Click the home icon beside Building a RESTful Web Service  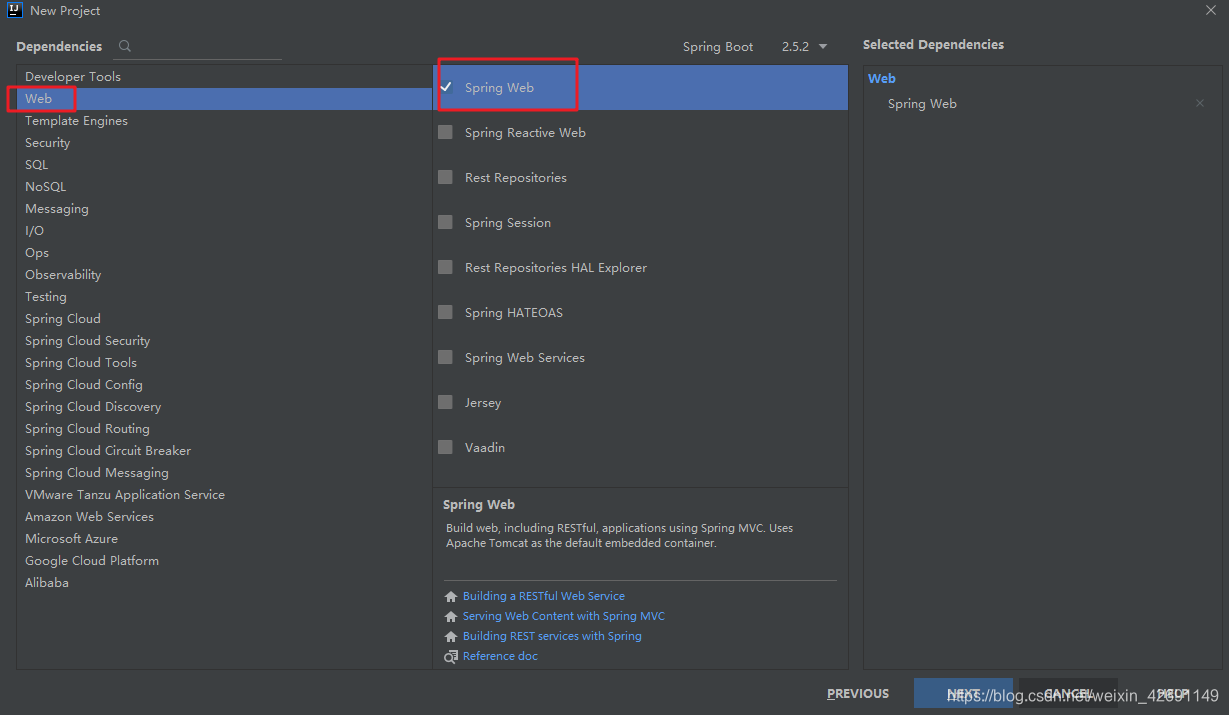tap(451, 597)
